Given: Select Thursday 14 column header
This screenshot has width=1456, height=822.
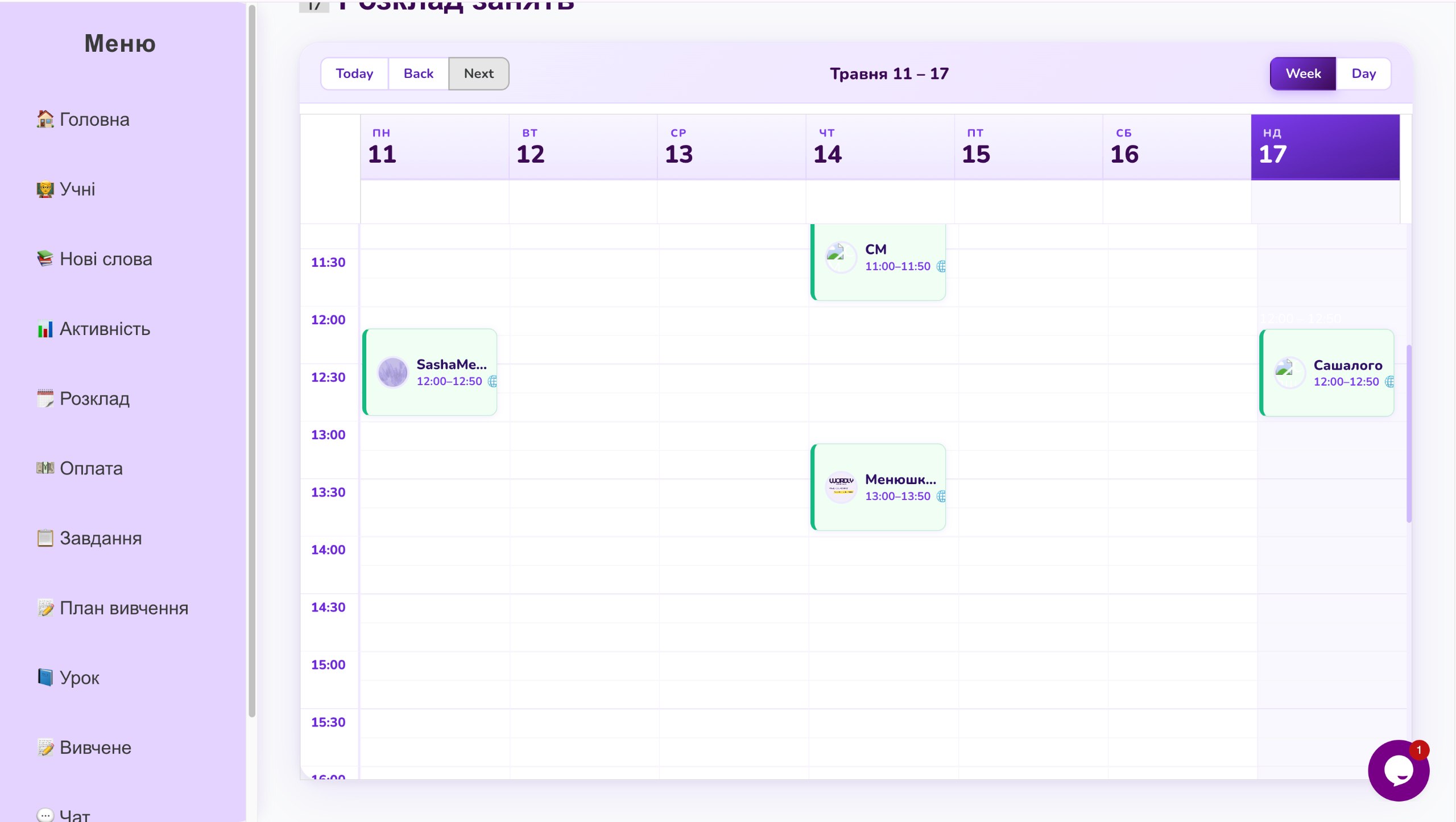Looking at the screenshot, I should (x=880, y=147).
